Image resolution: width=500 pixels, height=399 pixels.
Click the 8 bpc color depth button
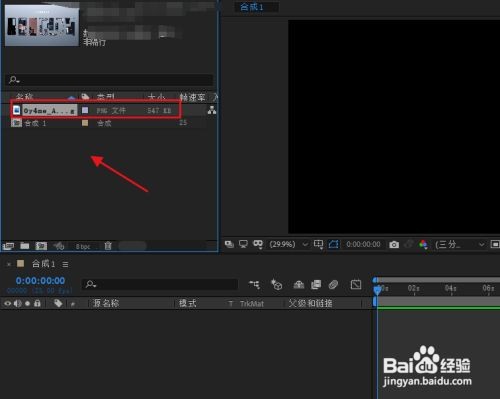point(83,247)
